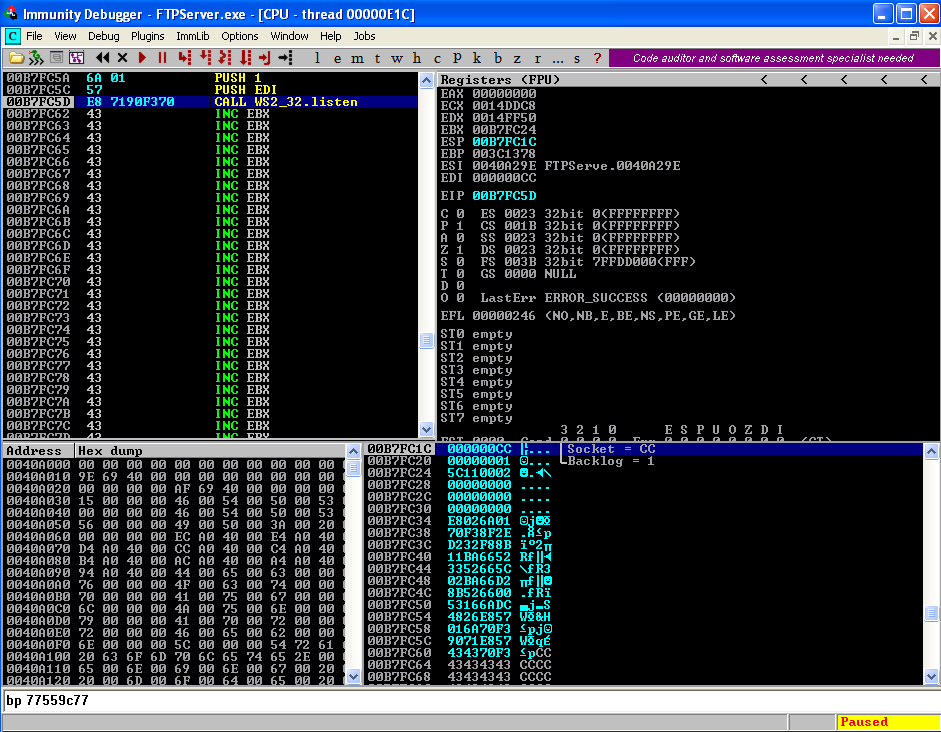Click the blue C icon left of File
This screenshot has height=732, width=941.
(x=12, y=36)
